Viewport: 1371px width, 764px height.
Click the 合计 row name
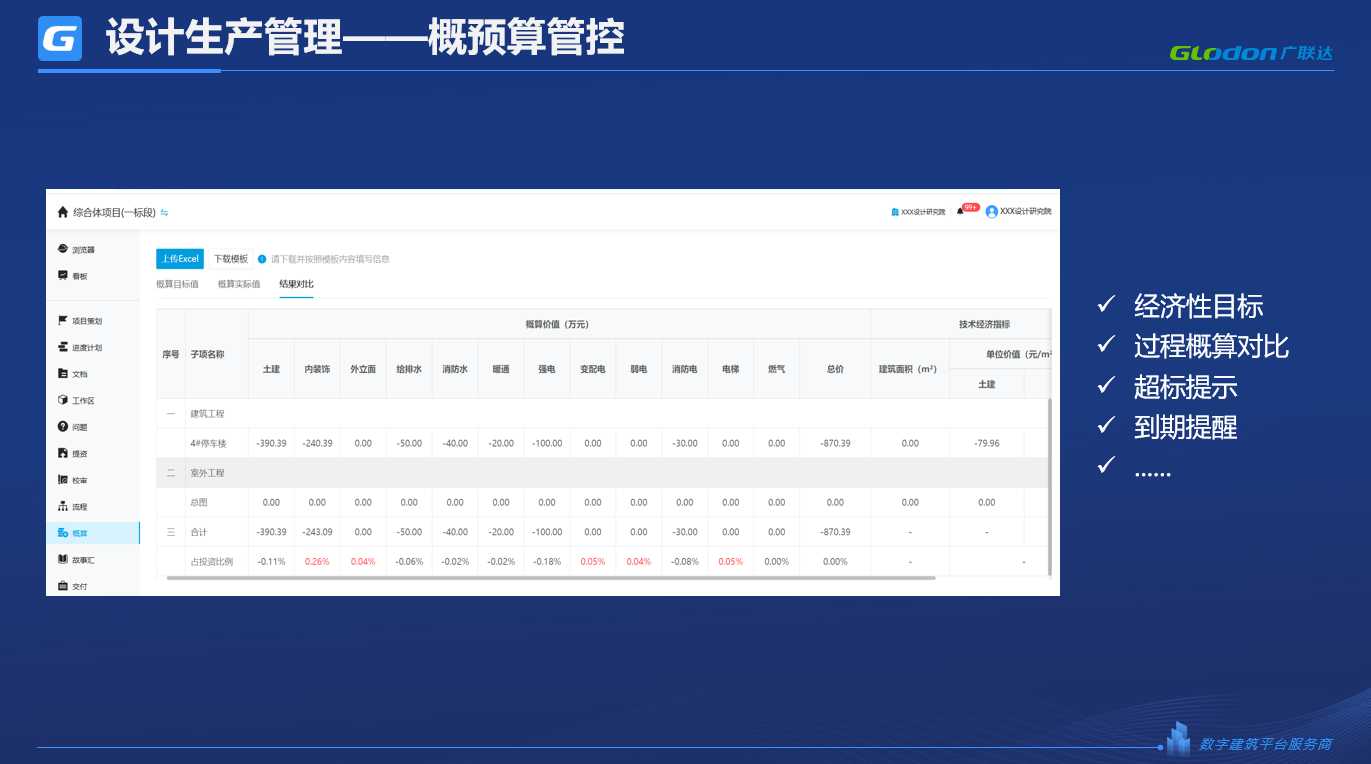pos(199,532)
